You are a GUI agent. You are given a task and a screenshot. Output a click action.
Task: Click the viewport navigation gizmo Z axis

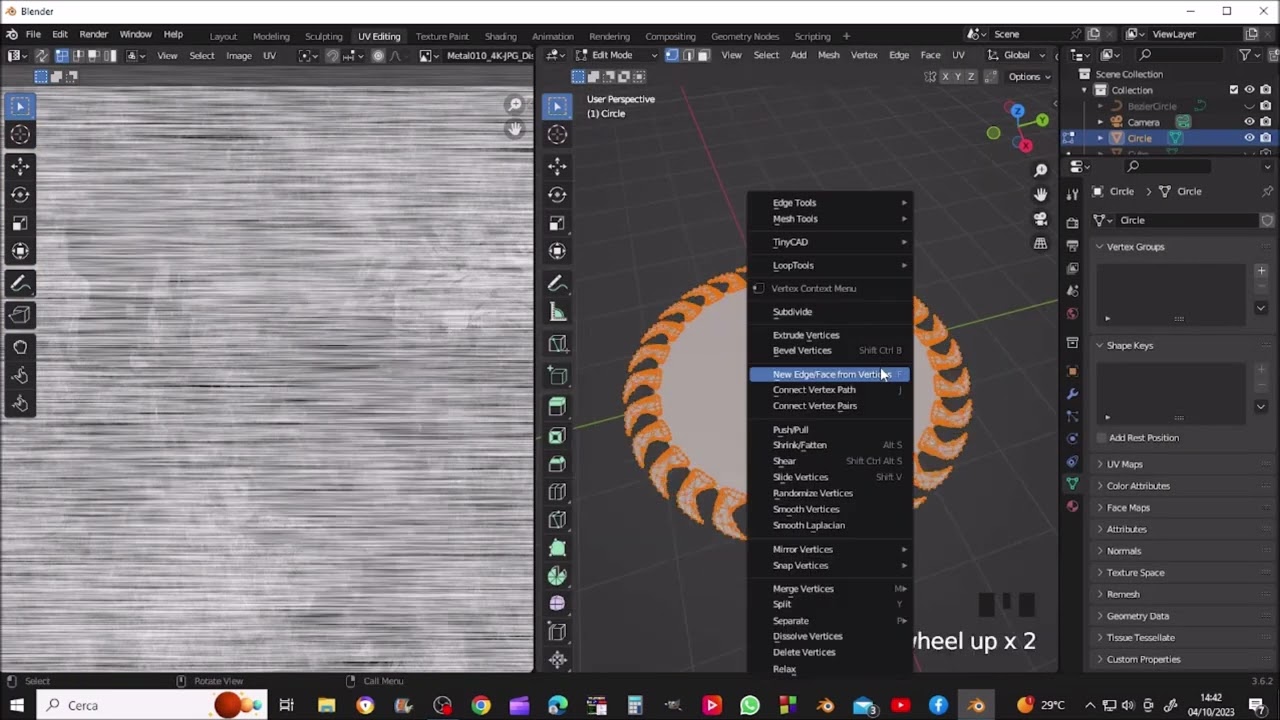tap(1017, 111)
